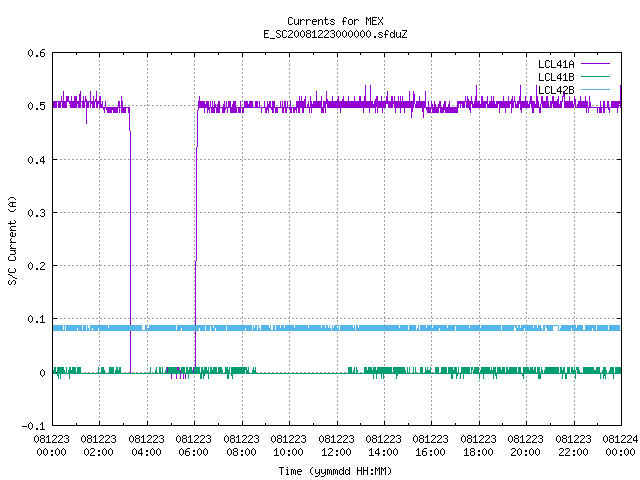Screen dimensions: 640x480
Task: Click the green LCL41B trace near 14:00
Action: (x=384, y=371)
